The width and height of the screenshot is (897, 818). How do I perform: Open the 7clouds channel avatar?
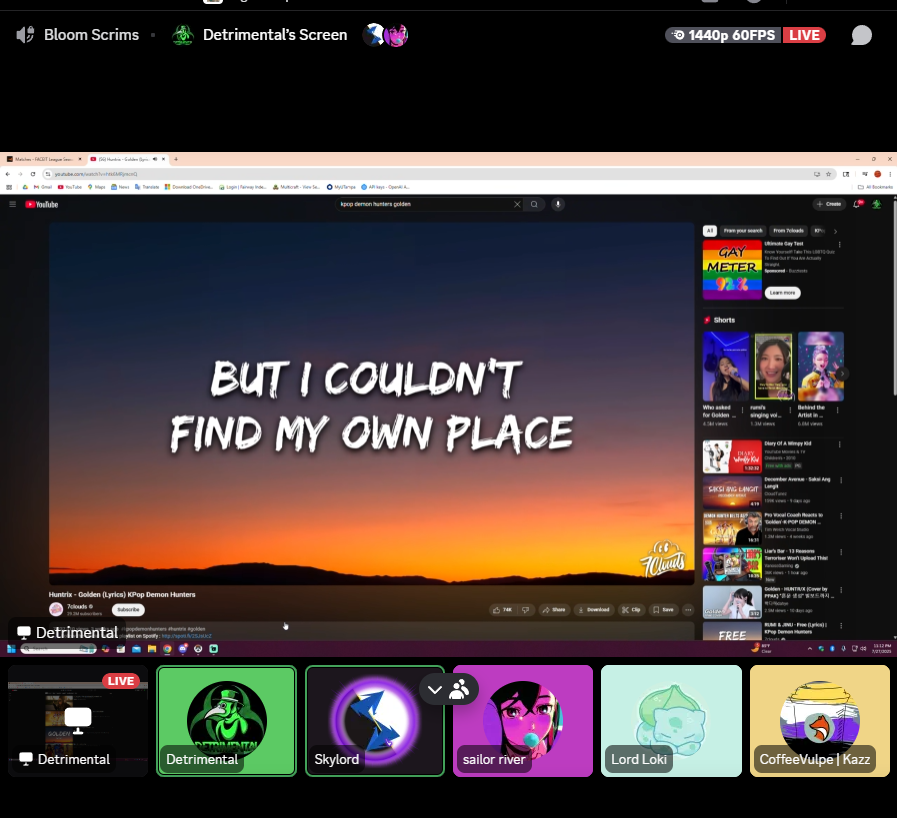[56, 610]
